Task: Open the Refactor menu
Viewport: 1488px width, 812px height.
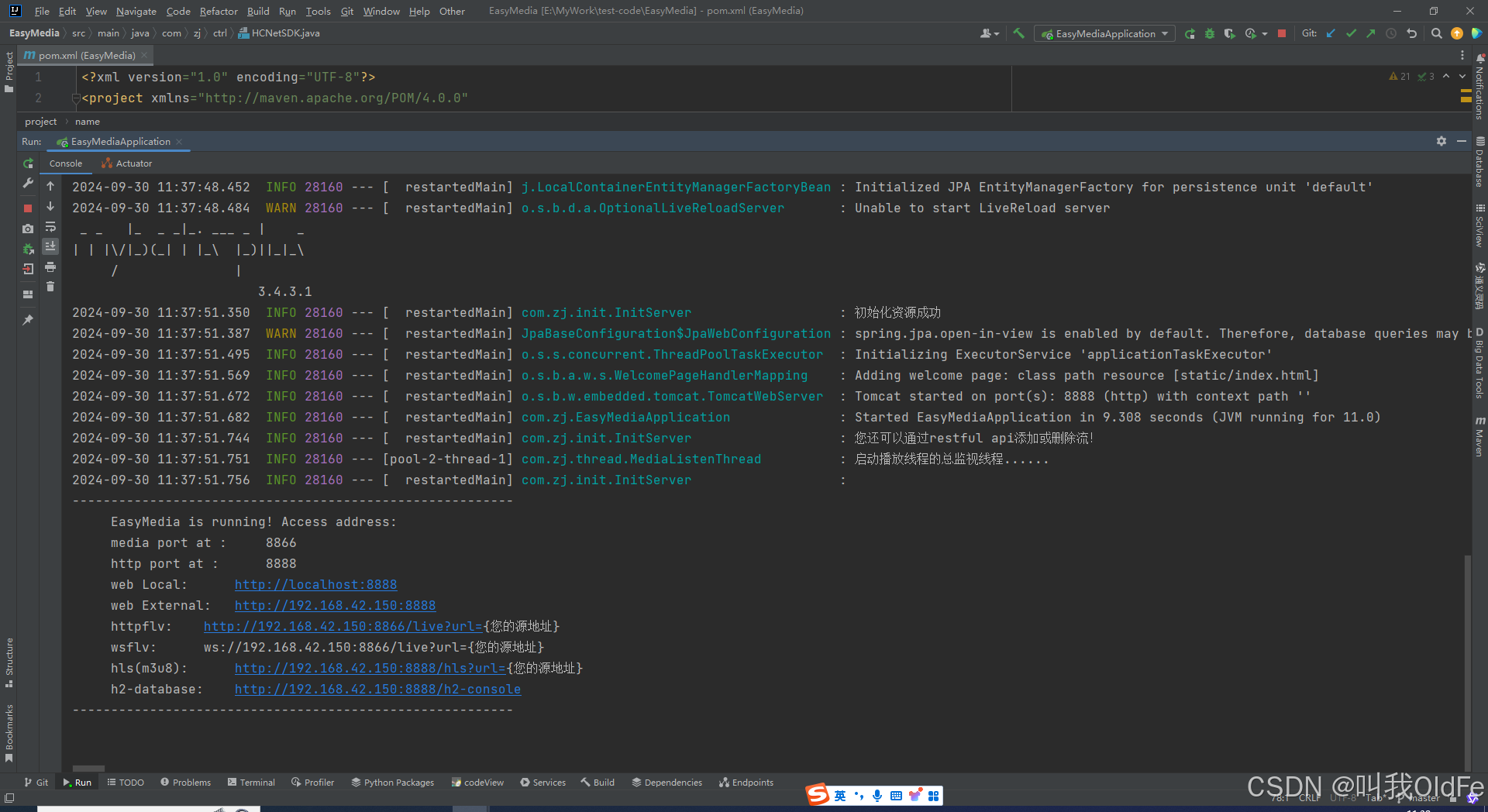Action: 219,11
